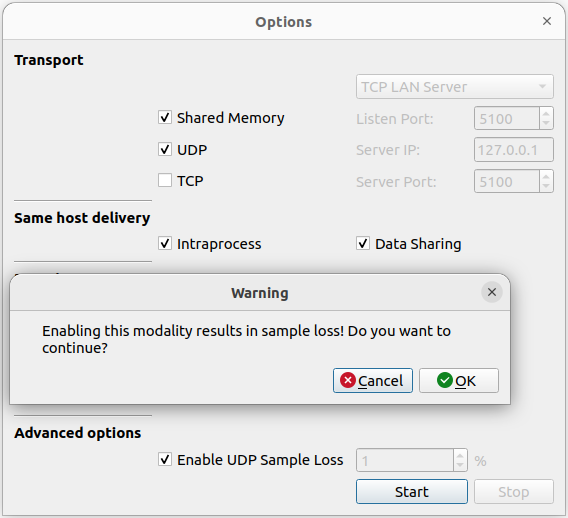
Task: Toggle the Data Sharing checkbox
Action: coord(363,243)
